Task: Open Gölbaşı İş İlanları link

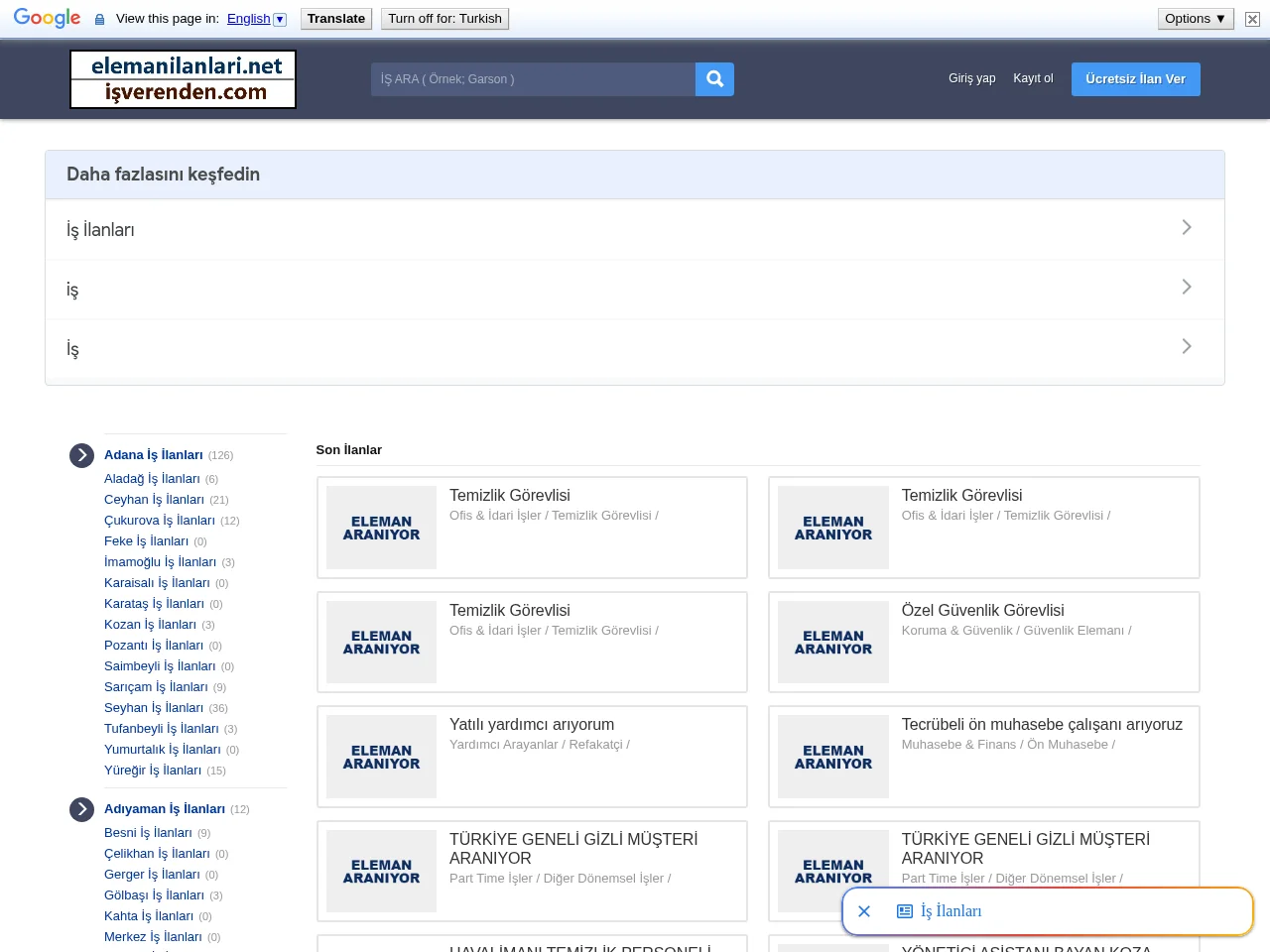Action: tap(154, 895)
